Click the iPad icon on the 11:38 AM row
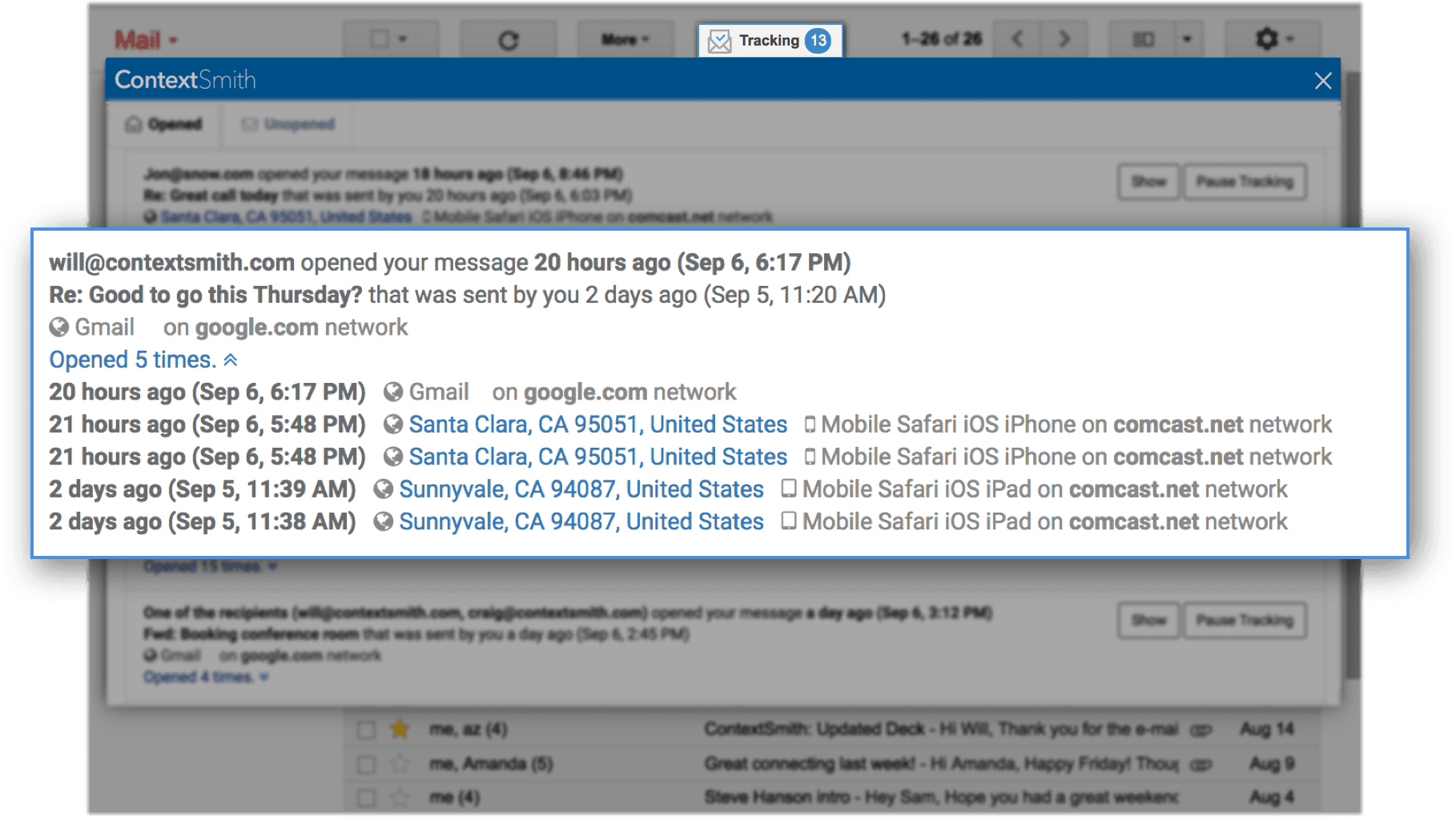Image resolution: width=1456 pixels, height=817 pixels. (x=789, y=521)
